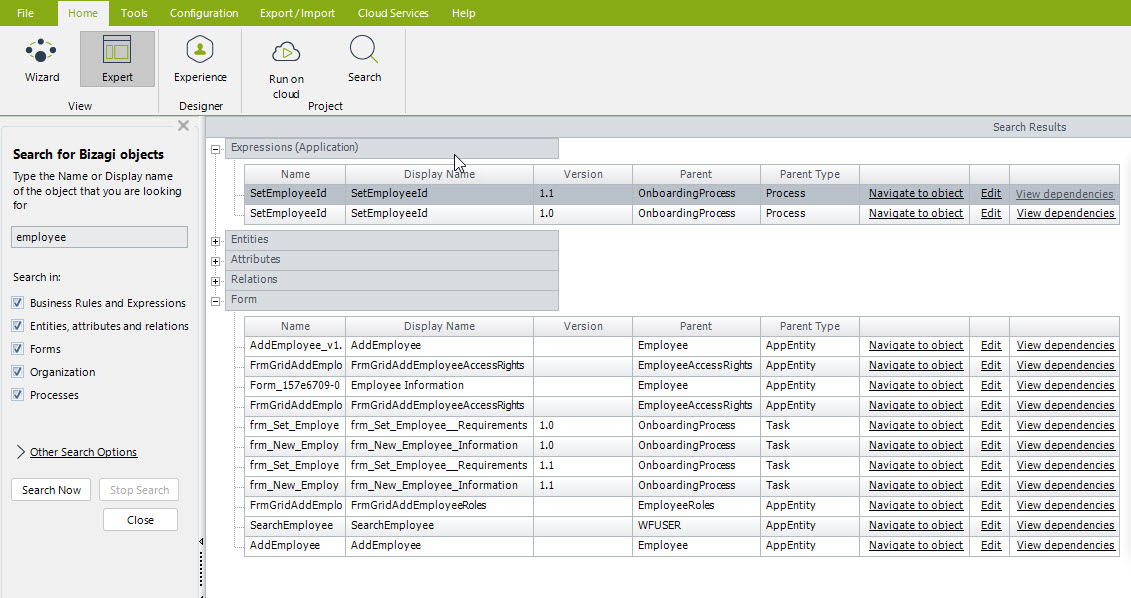Toggle the Organization checkbox
Image resolution: width=1131 pixels, height=598 pixels.
click(18, 372)
